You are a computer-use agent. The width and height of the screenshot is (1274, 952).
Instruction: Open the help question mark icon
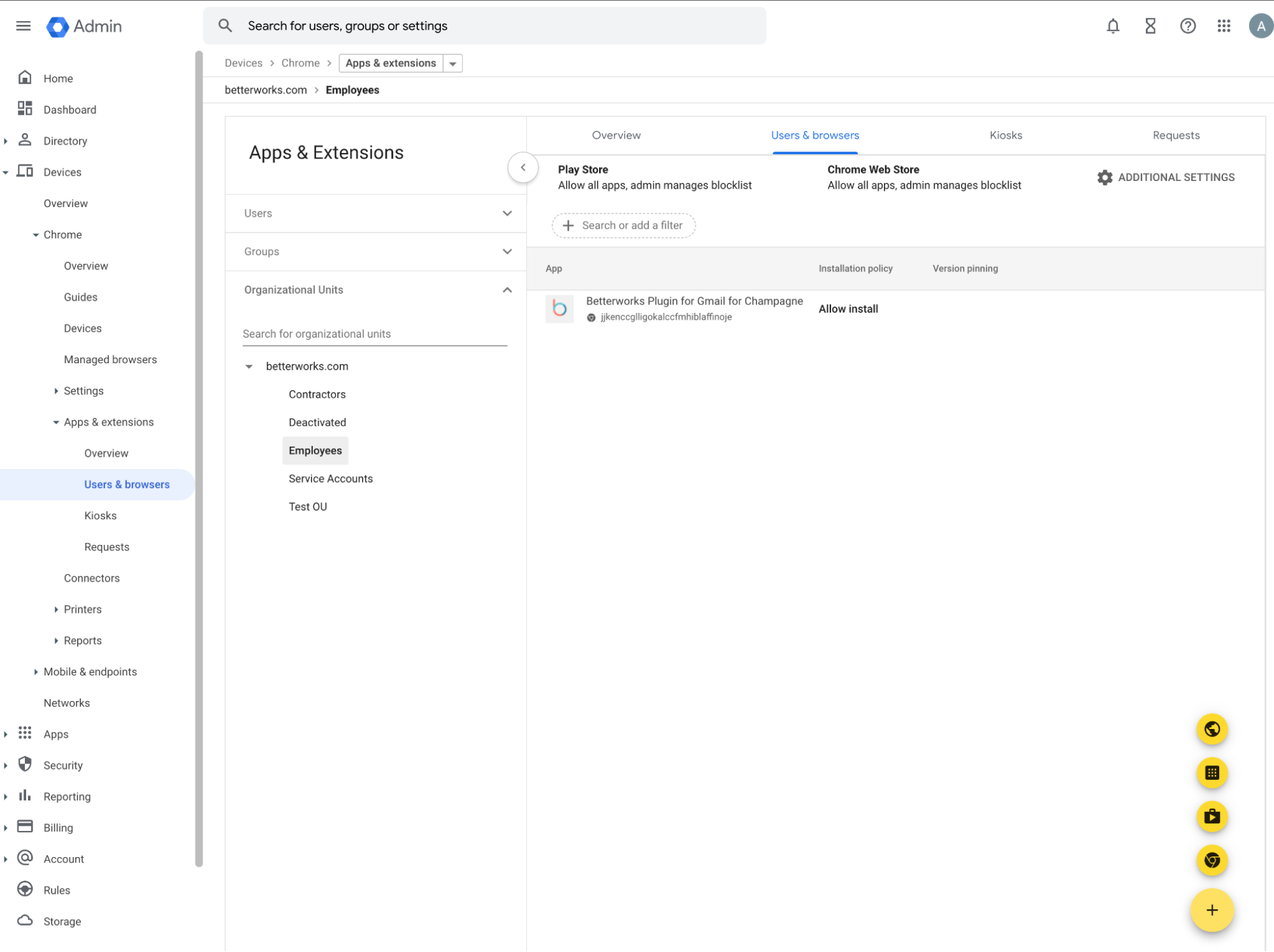pyautogui.click(x=1187, y=26)
